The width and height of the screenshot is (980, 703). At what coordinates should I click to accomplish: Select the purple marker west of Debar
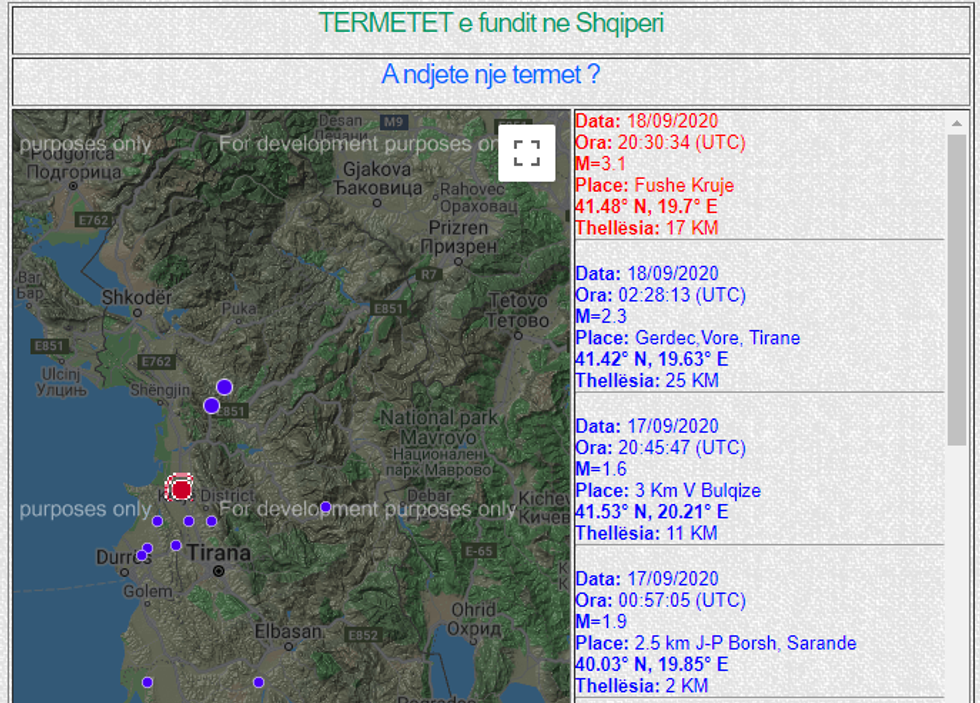(x=325, y=507)
